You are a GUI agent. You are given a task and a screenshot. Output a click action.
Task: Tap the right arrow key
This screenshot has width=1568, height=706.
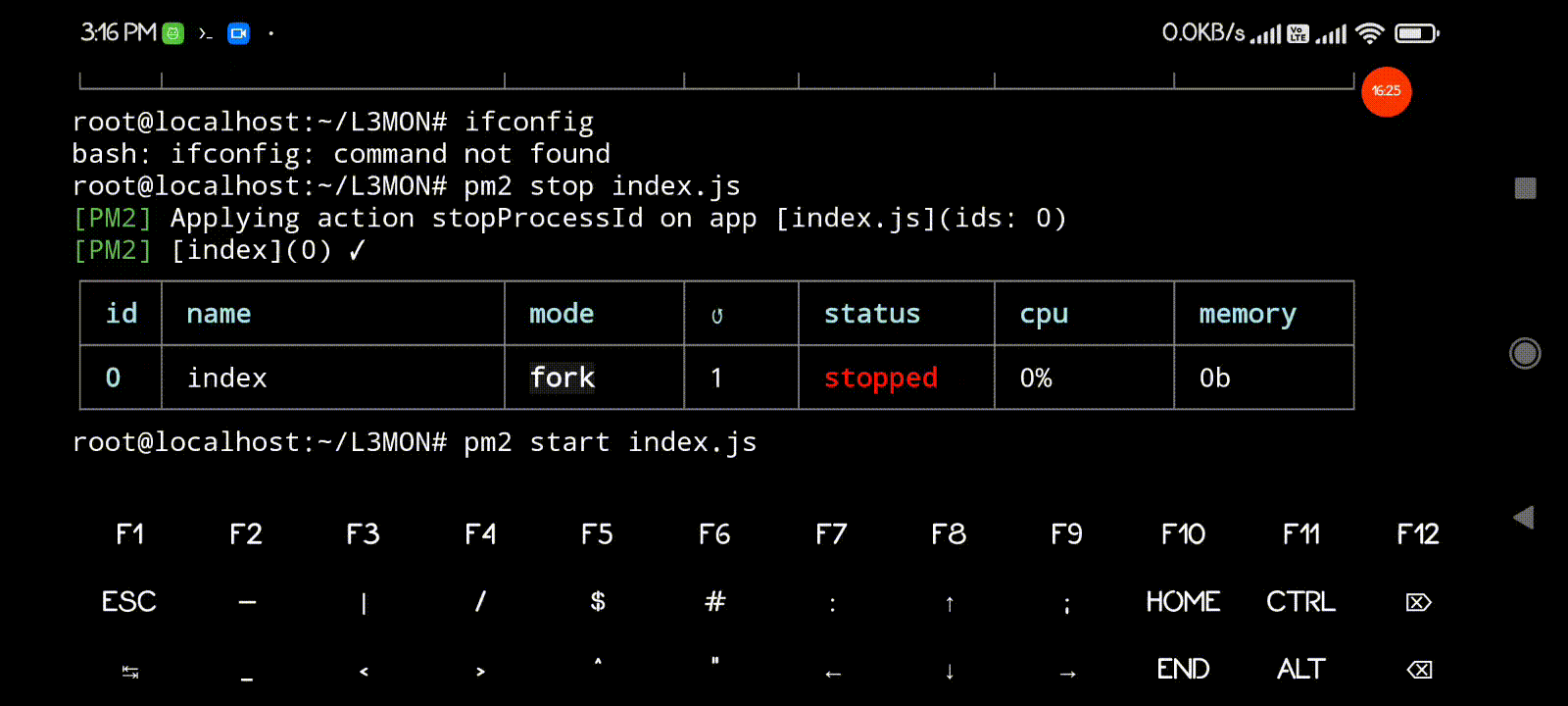tap(1067, 674)
